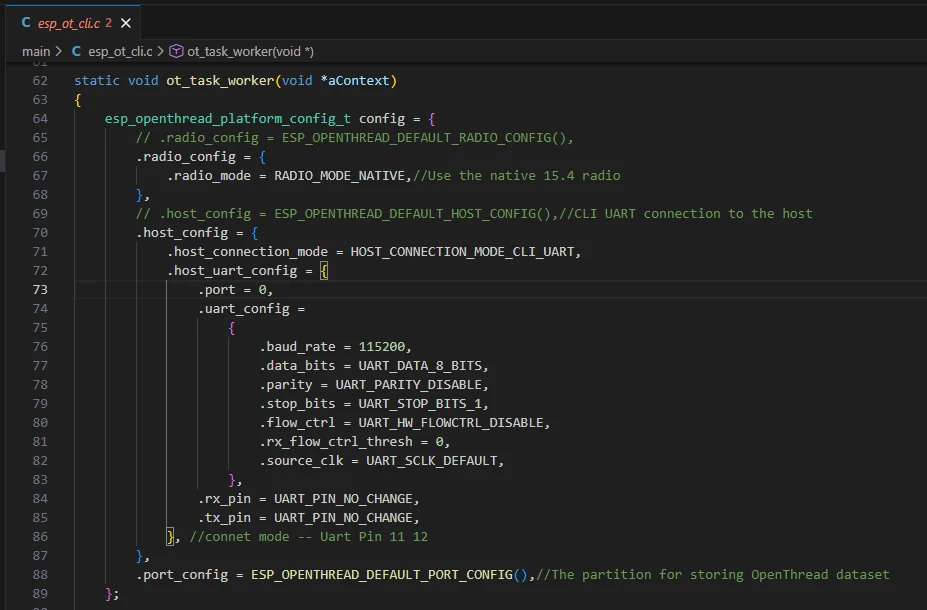Click the HOST_CONNECTION_MODE_CLI_UART constant
927x610 pixels.
[x=463, y=252]
